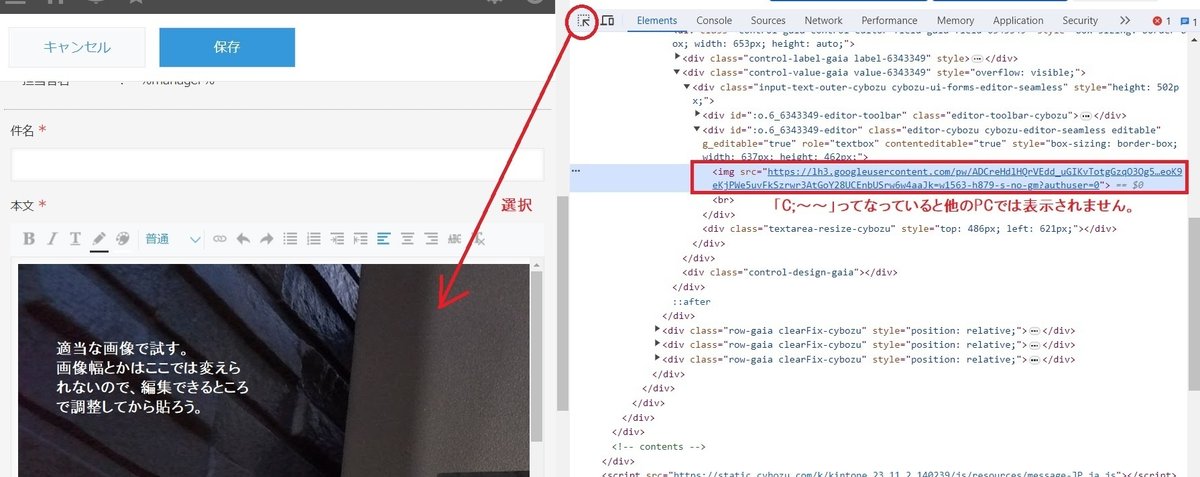1200x477 pixels.
Task: Apply underline formatting in the editor
Action: (75, 239)
